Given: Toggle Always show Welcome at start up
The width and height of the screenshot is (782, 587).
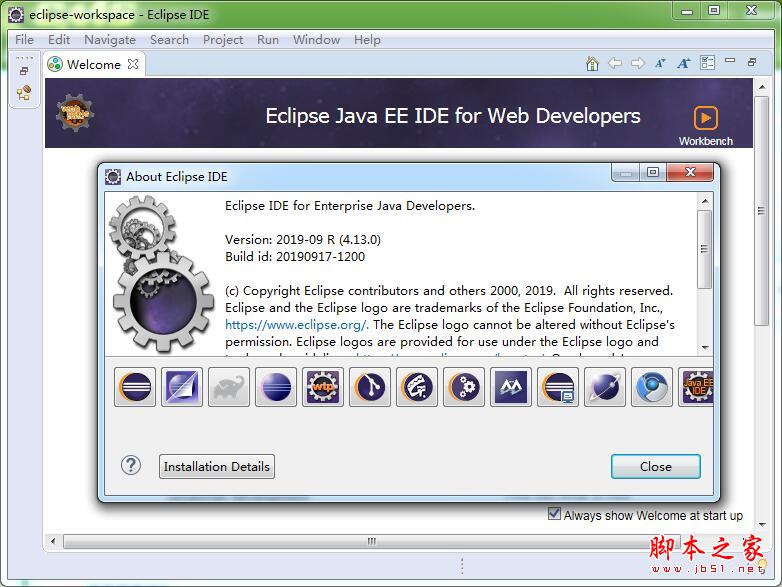Looking at the screenshot, I should click(554, 513).
